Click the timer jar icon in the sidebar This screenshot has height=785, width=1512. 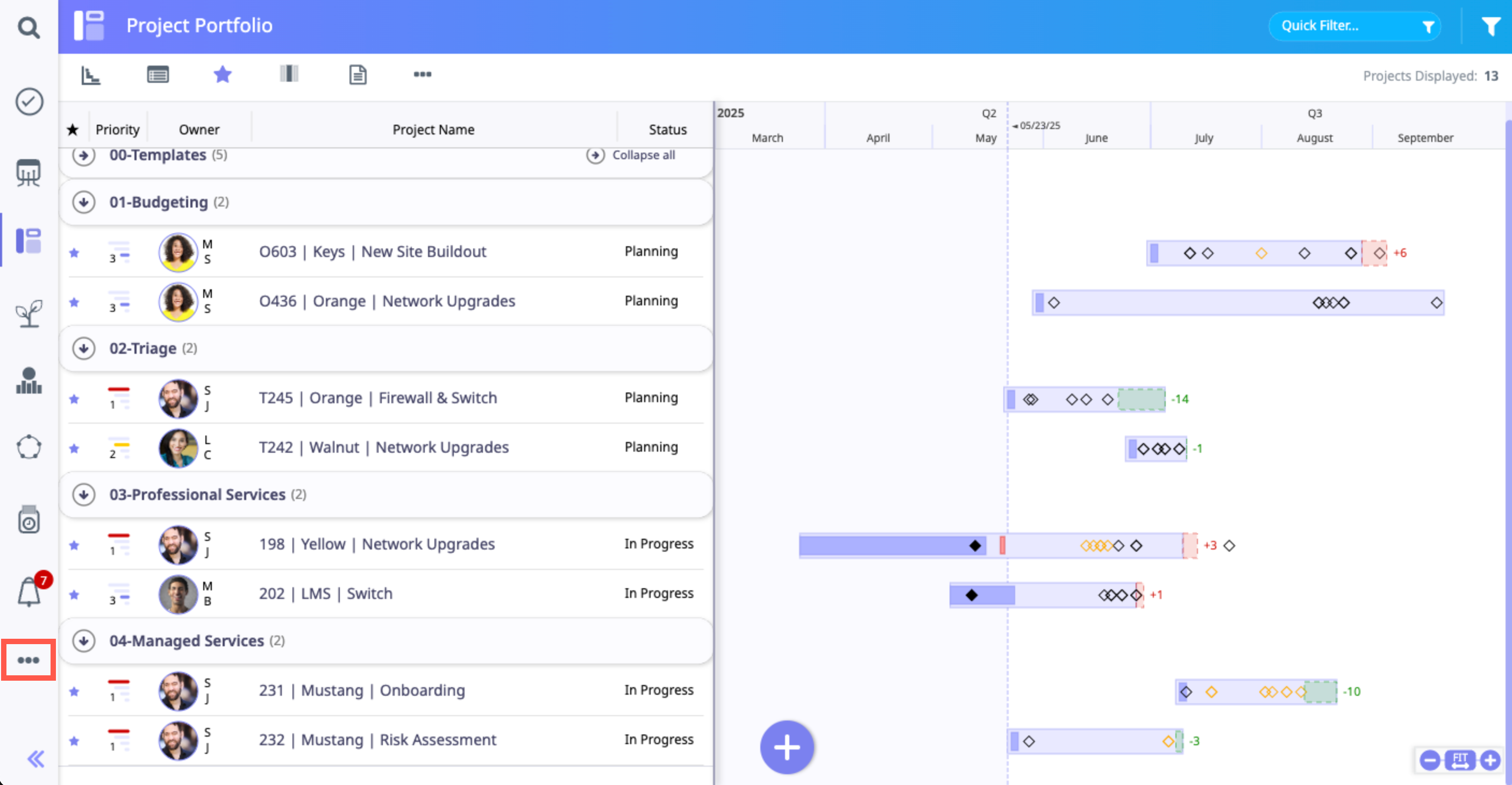(28, 519)
